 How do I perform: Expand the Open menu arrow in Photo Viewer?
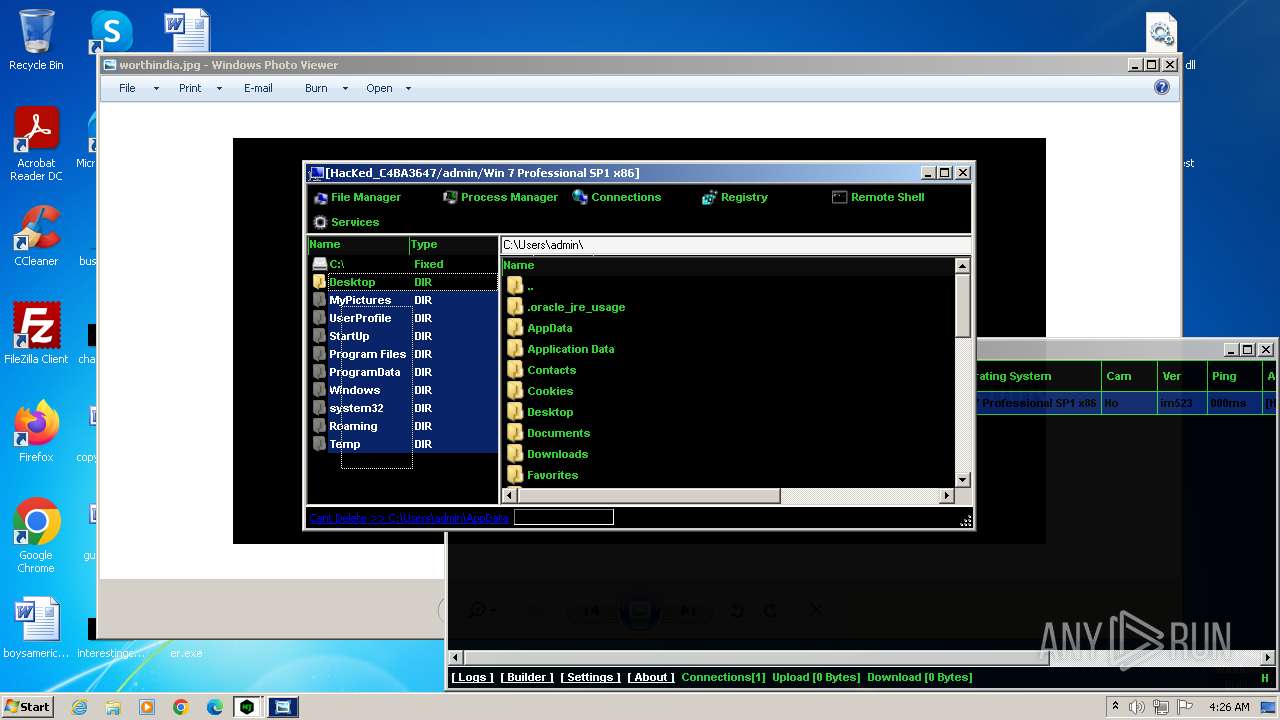click(x=408, y=88)
